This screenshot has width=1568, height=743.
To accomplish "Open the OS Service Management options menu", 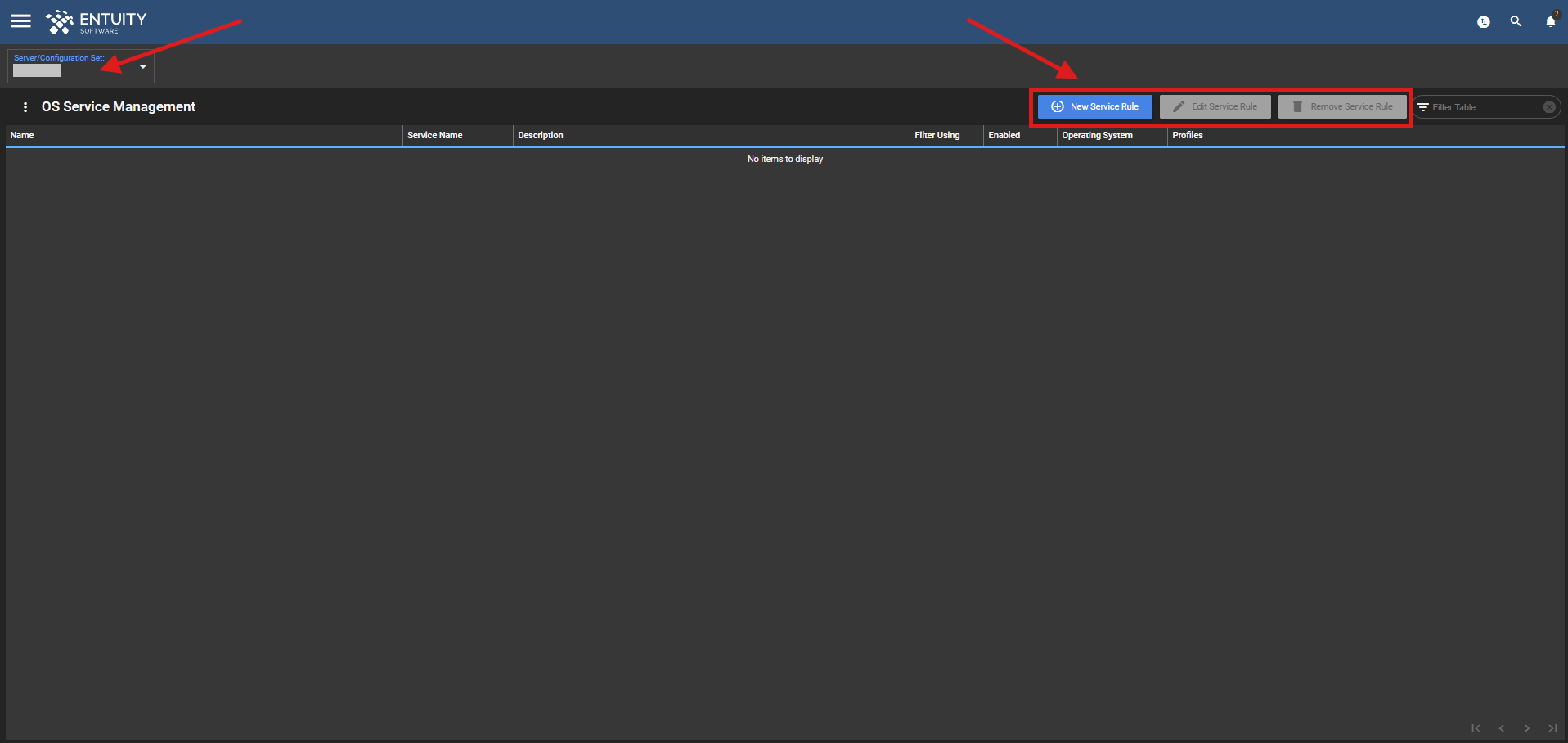I will click(25, 107).
